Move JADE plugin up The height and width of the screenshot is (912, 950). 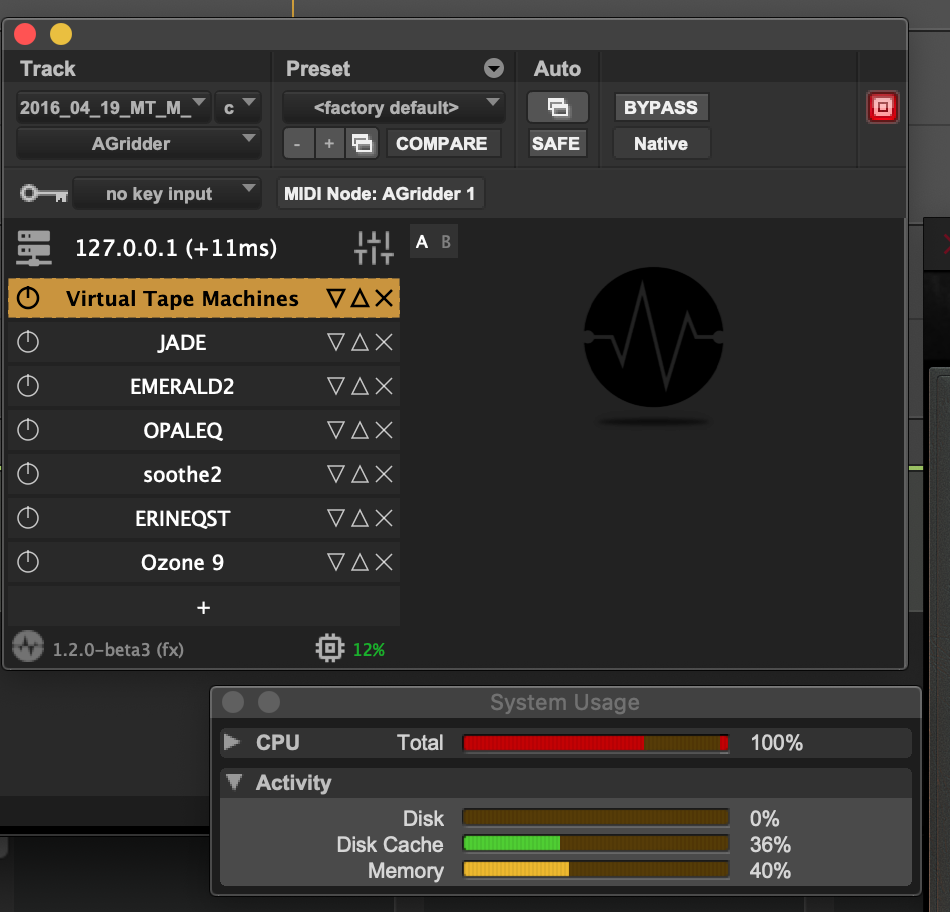coord(360,342)
